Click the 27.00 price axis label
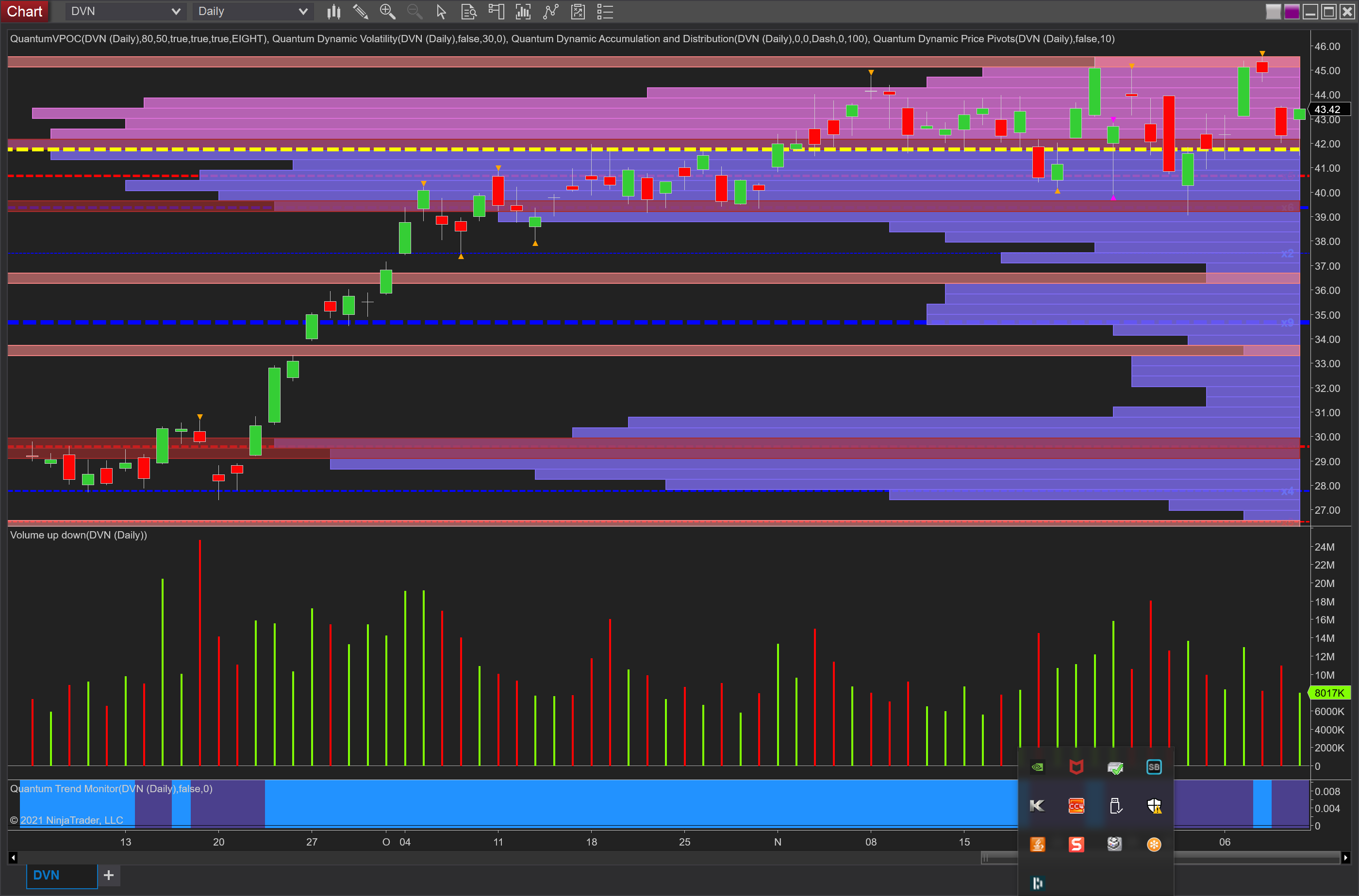The height and width of the screenshot is (896, 1359). click(1327, 510)
